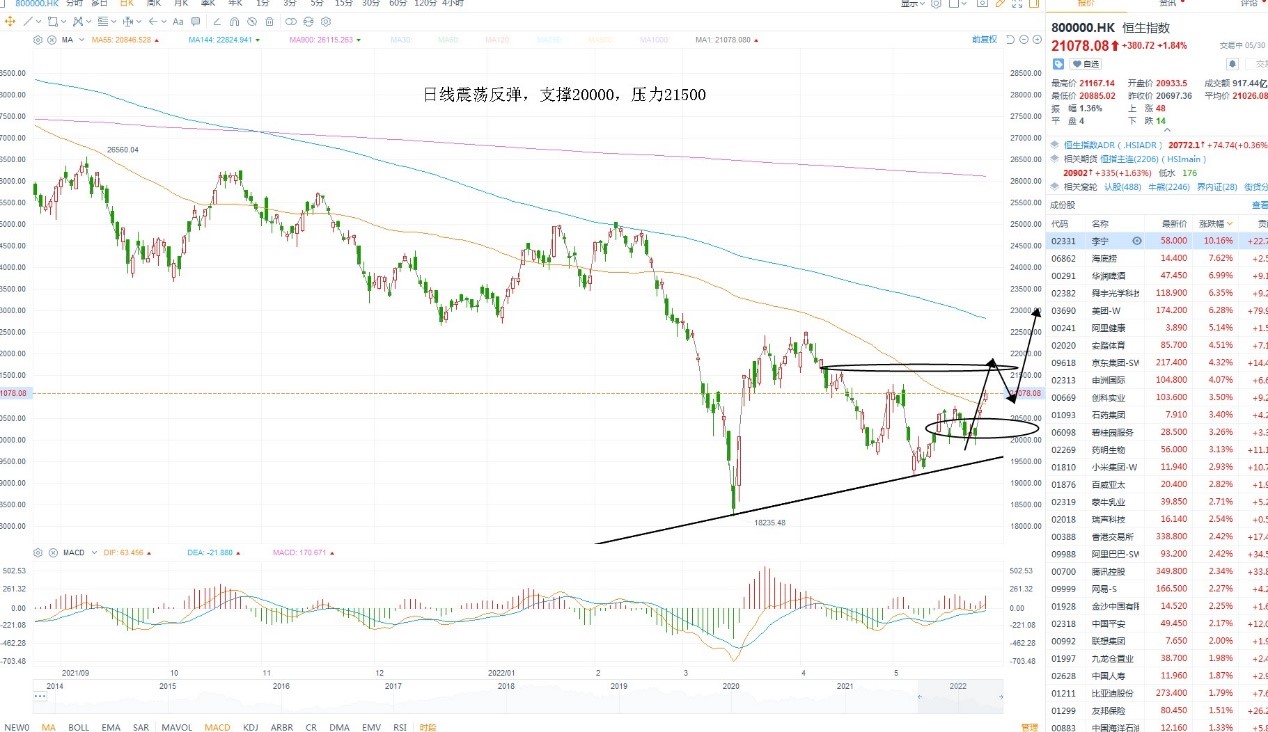Select the pitchfork pattern drawing tool
Screen dimensions: 1268x732
[77, 21]
